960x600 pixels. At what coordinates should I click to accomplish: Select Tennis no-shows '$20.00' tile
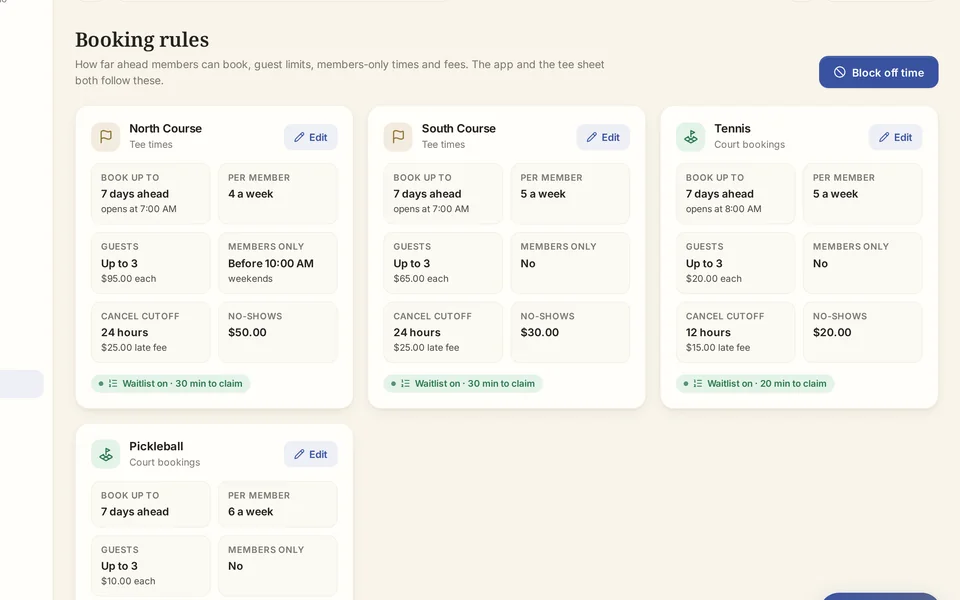tap(863, 332)
